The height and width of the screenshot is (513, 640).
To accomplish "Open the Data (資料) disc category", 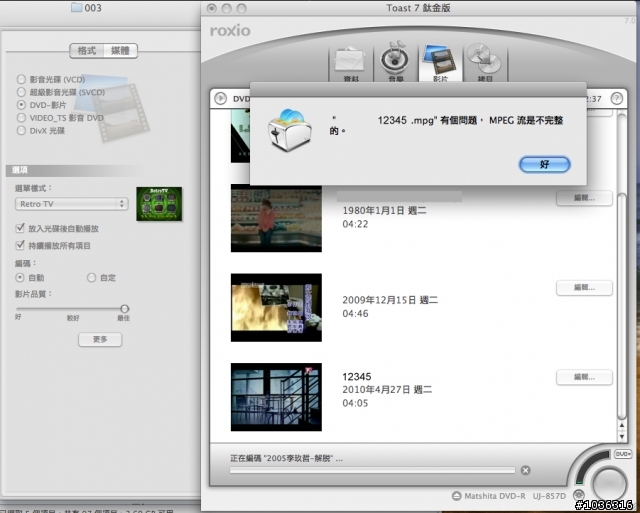I will 351,63.
